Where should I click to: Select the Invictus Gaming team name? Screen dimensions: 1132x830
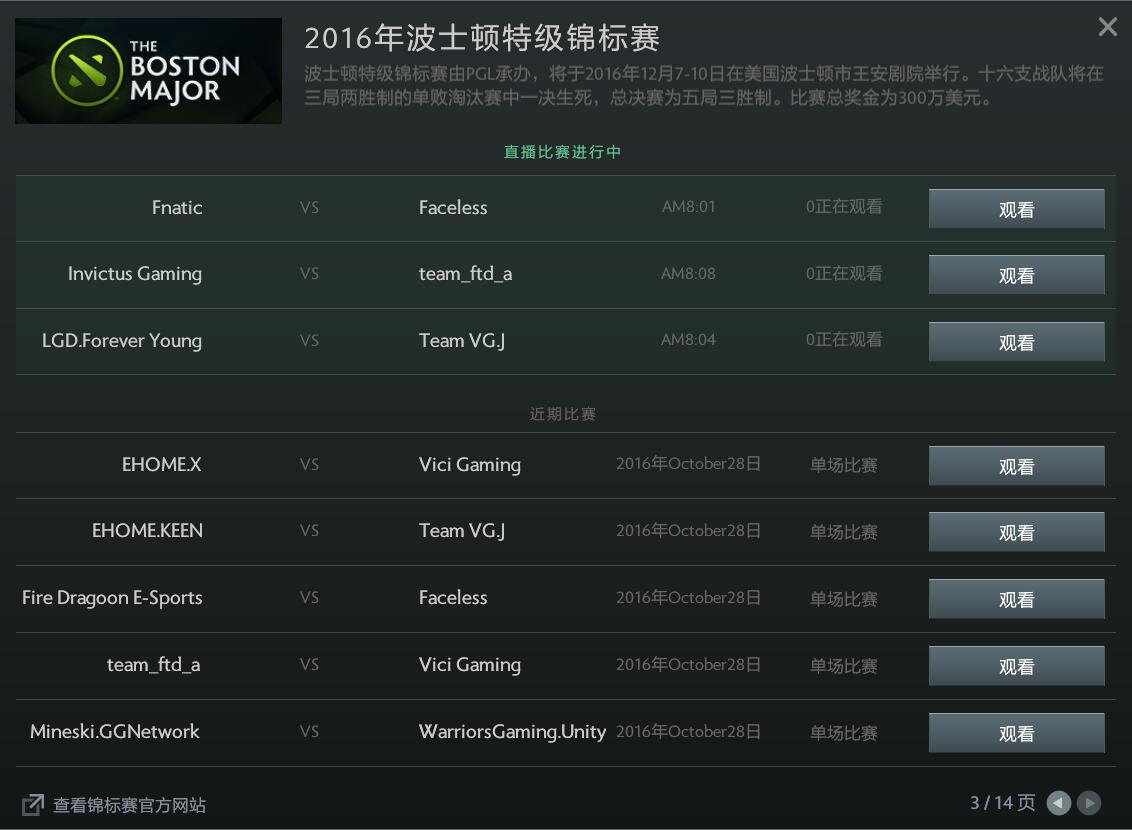click(x=135, y=274)
